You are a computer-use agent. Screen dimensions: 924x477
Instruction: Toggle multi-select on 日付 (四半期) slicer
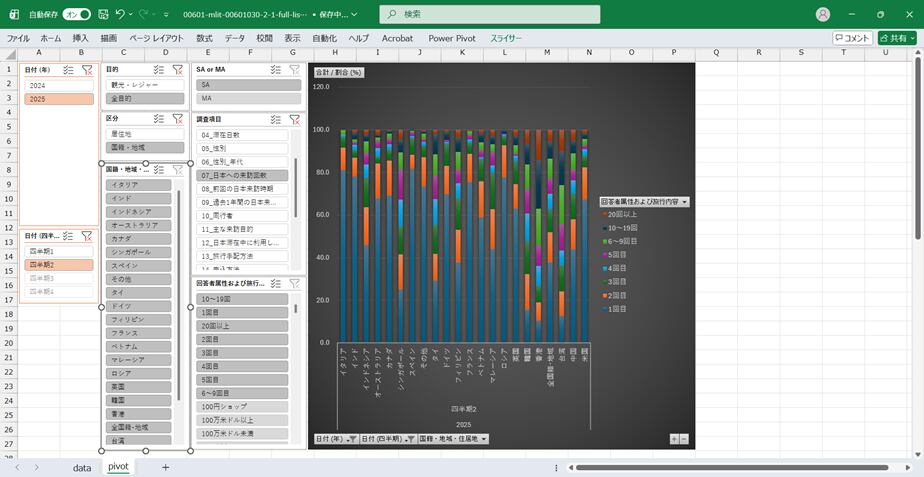[68, 236]
